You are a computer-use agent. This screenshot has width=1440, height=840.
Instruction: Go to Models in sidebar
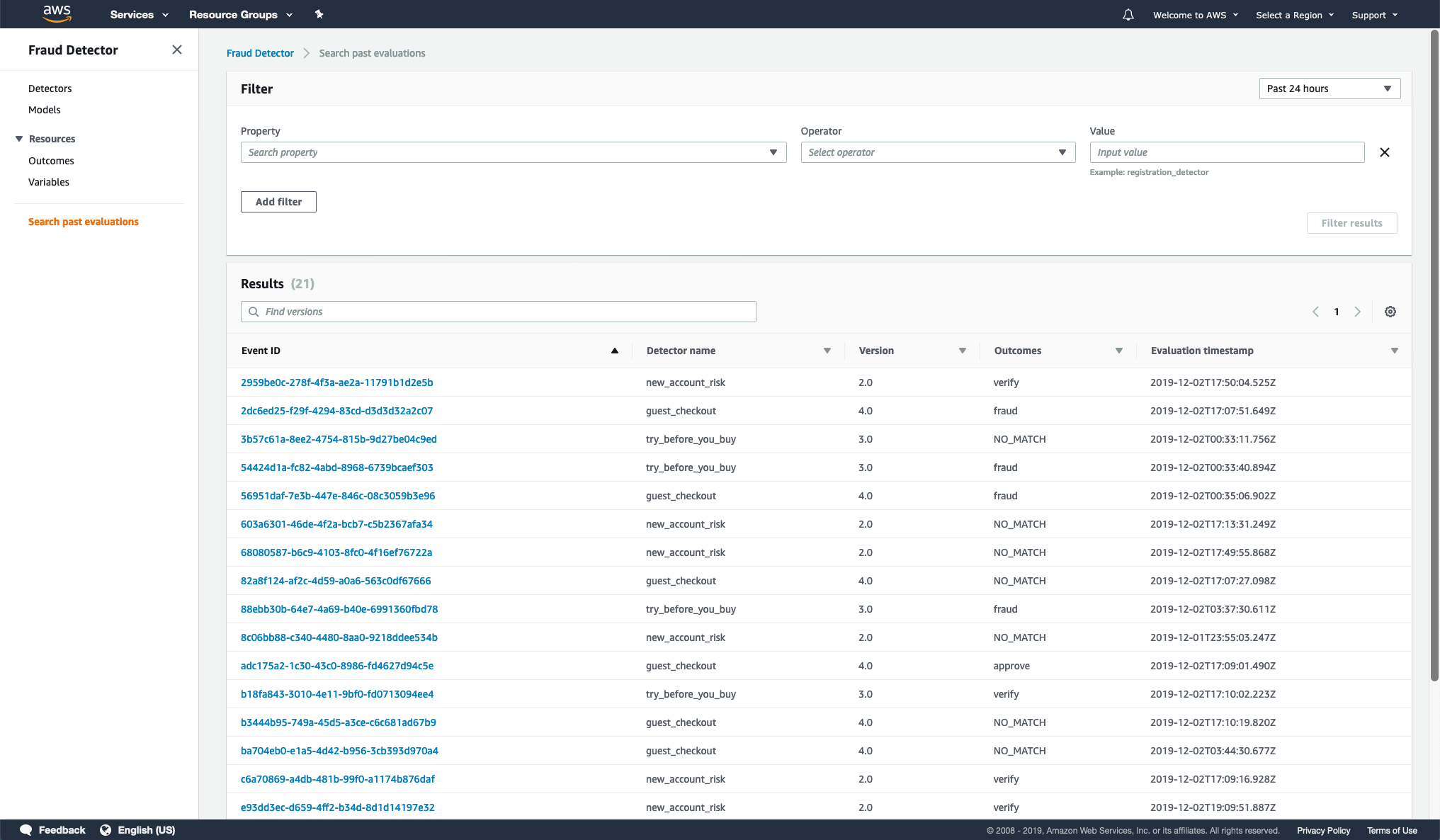(44, 110)
